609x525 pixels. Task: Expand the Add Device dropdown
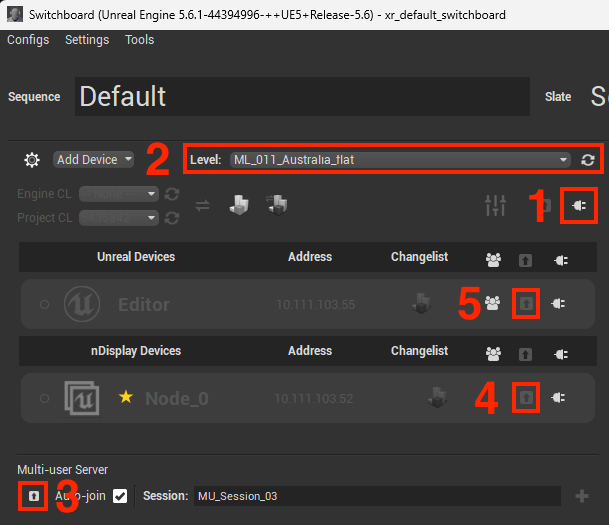click(93, 160)
